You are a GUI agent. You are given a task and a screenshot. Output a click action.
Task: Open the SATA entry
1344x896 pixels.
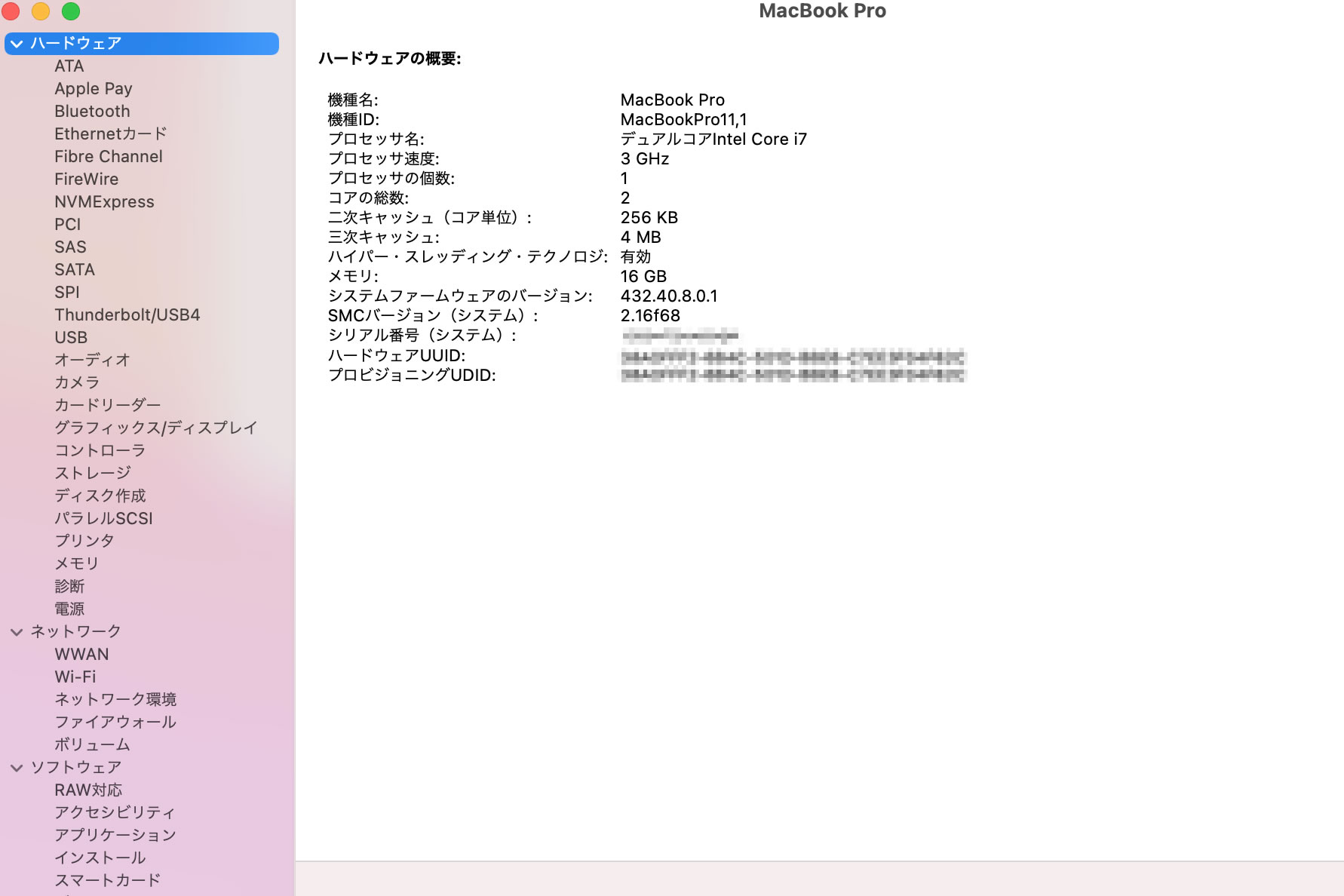pos(75,270)
